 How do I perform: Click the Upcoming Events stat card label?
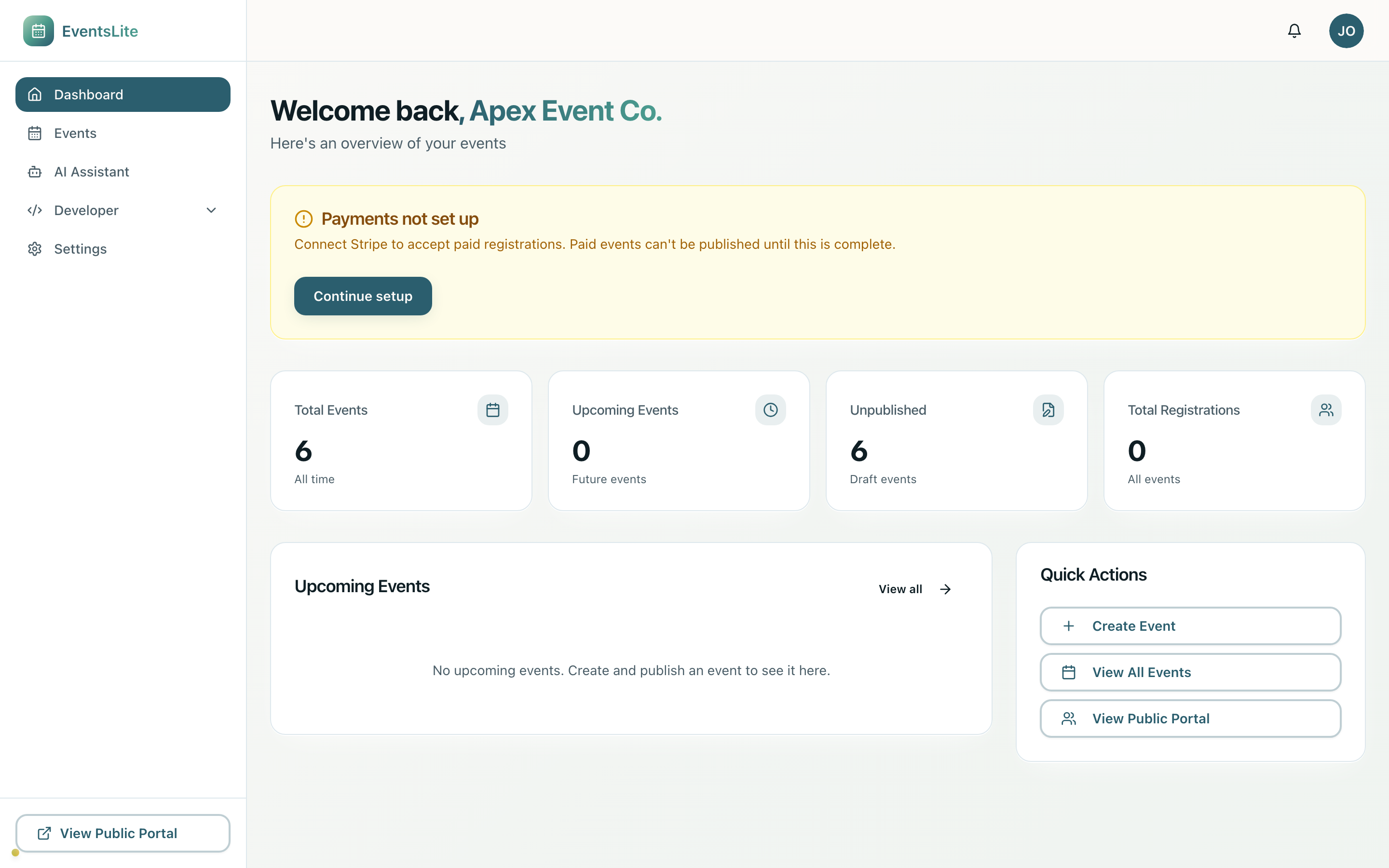(x=625, y=410)
